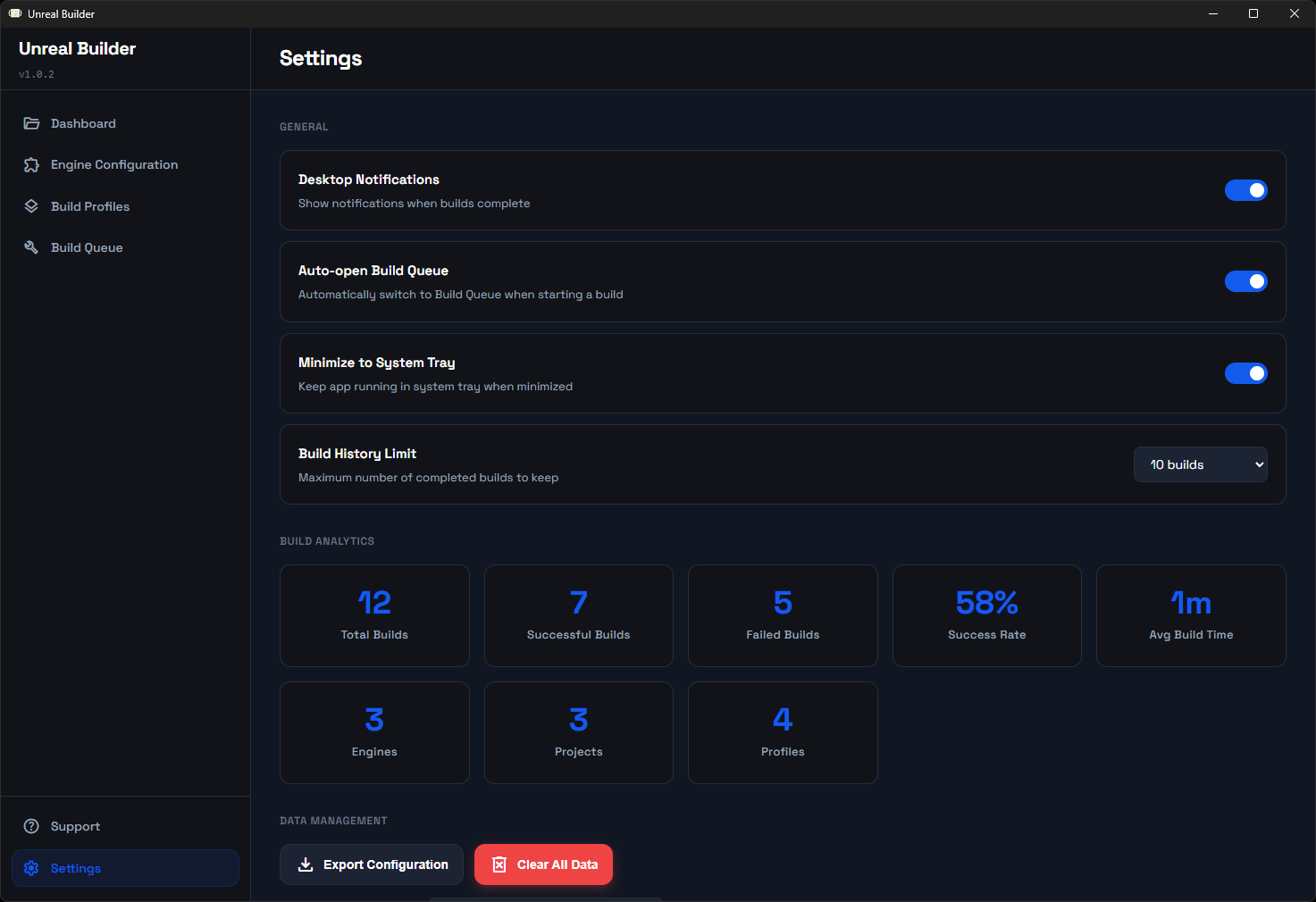The width and height of the screenshot is (1316, 902).
Task: Open the Dashboard page
Action: pyautogui.click(x=125, y=123)
